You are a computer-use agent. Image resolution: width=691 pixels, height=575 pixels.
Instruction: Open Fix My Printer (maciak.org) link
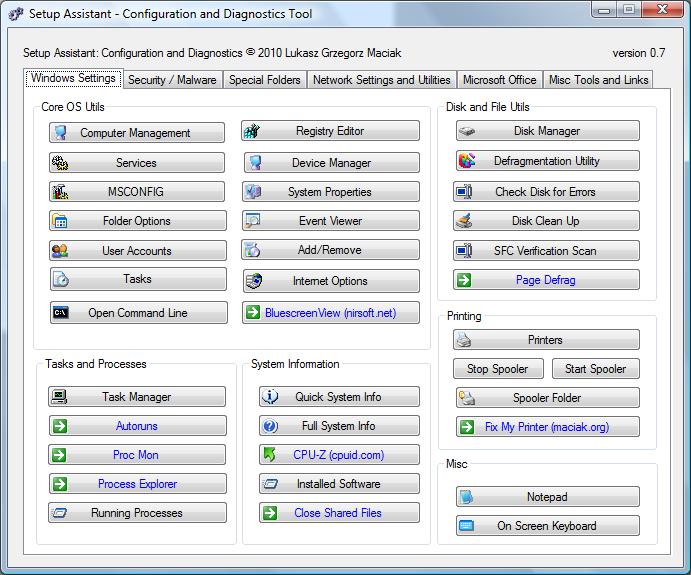tap(547, 427)
